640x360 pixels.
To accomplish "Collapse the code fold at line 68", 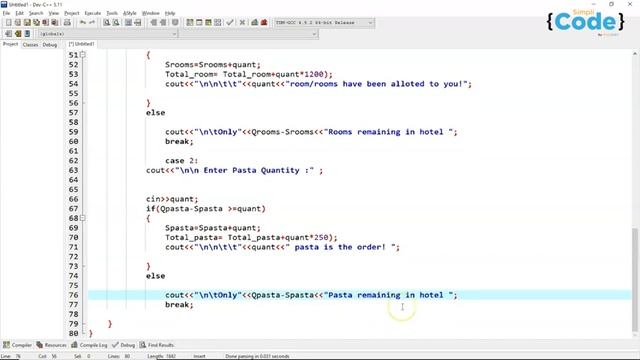I will (x=83, y=218).
